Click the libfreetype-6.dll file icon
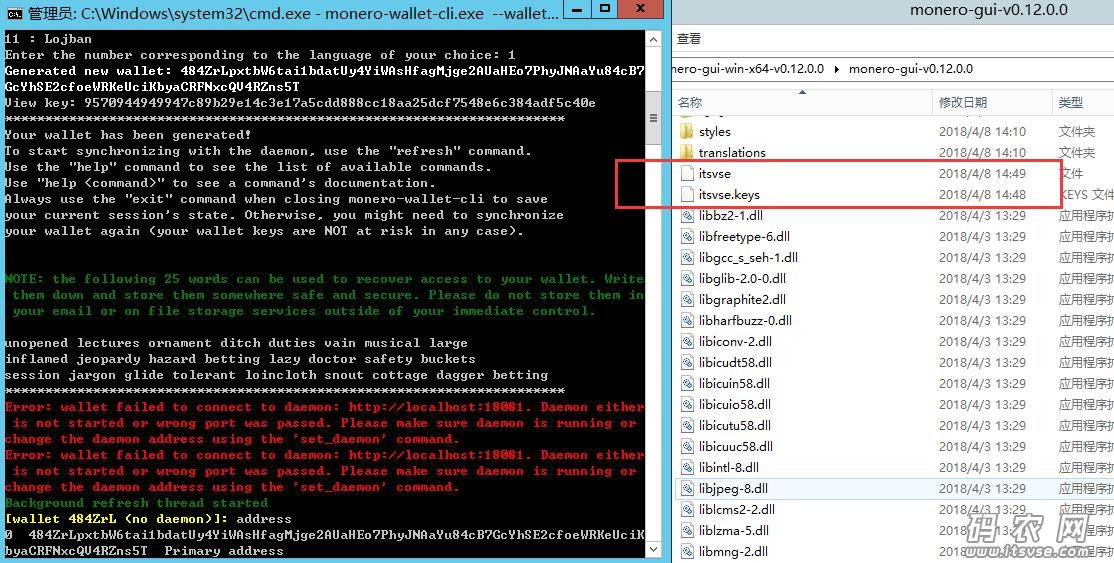This screenshot has height=563, width=1114. point(686,236)
